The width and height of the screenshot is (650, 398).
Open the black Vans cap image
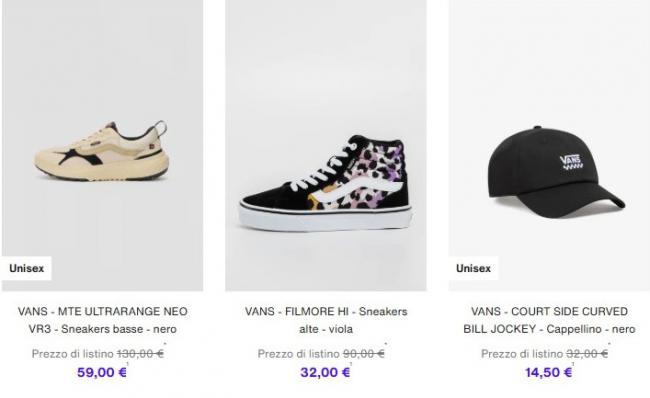[x=549, y=145]
